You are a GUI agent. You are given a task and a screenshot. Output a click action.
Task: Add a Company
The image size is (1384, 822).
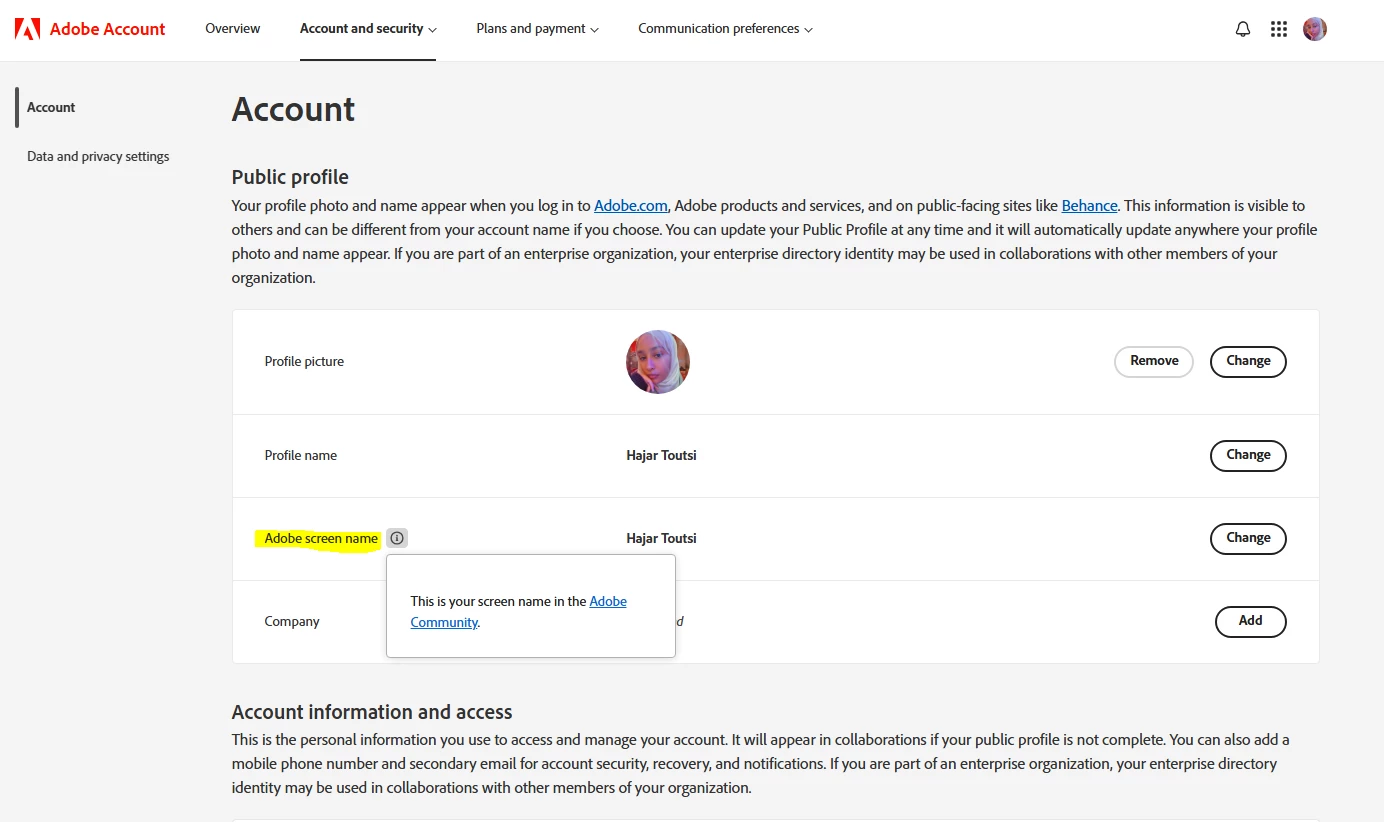pyautogui.click(x=1250, y=621)
